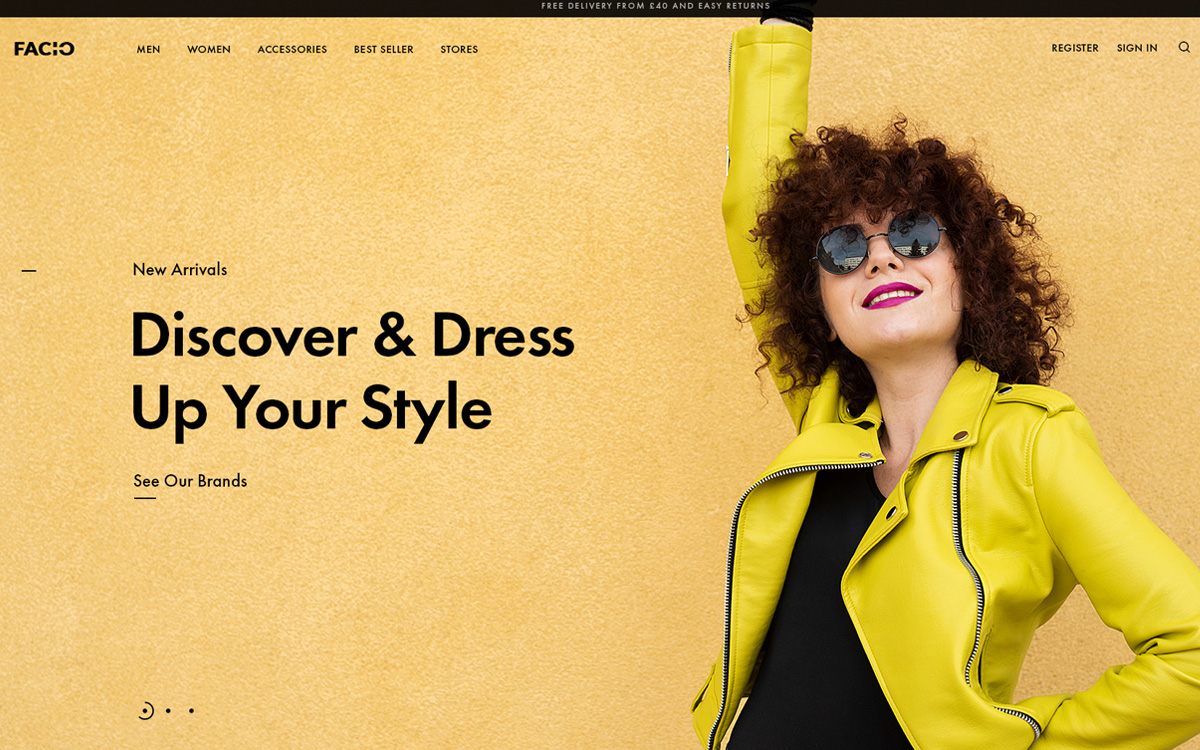Click the Register link
Image resolution: width=1200 pixels, height=750 pixels.
[x=1075, y=48]
